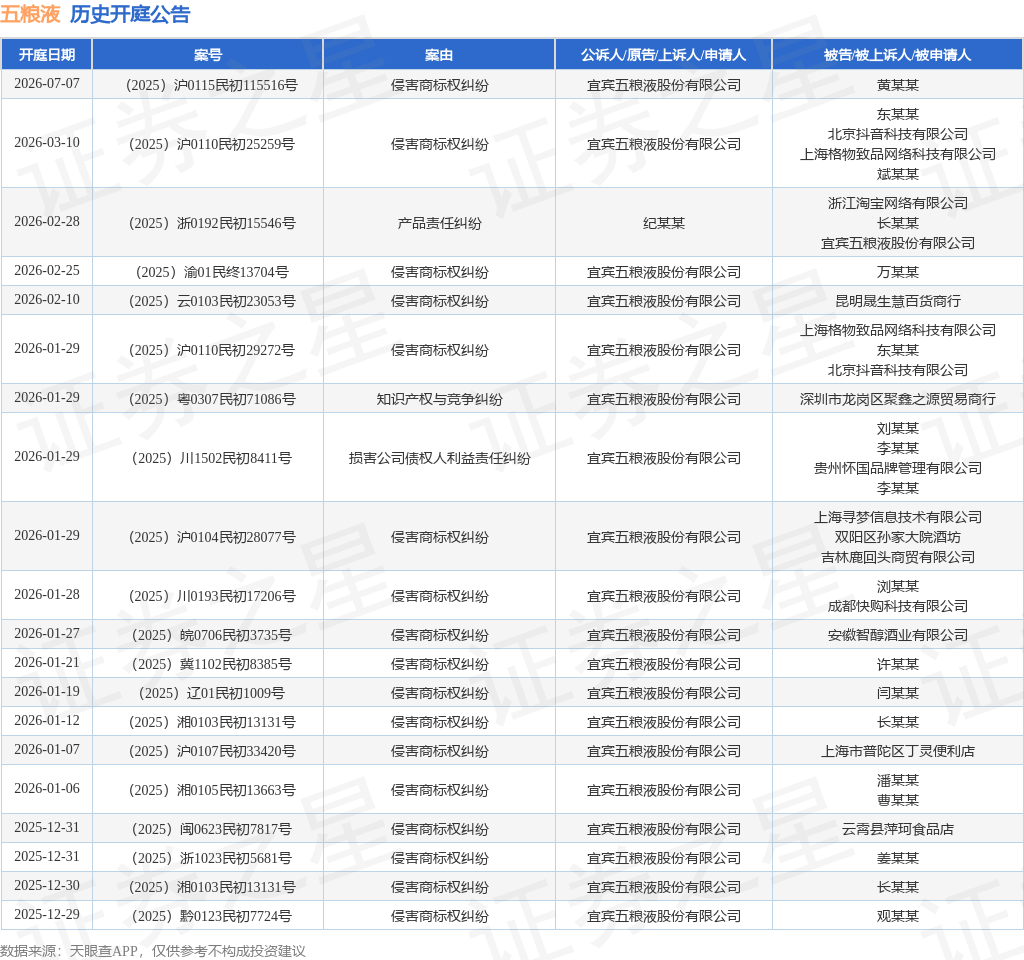Click defendant 闫某某

click(897, 693)
